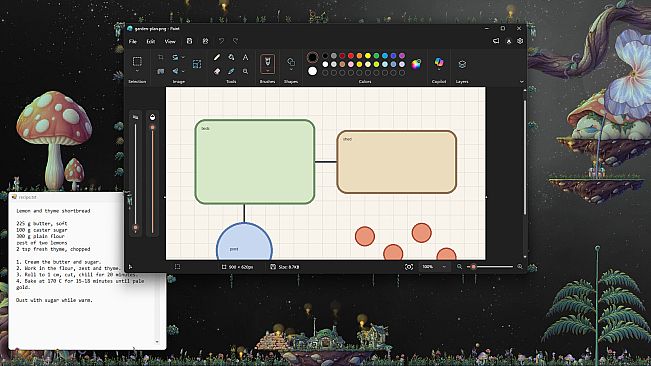Open the Edit colors rainbow wheel

(x=416, y=64)
